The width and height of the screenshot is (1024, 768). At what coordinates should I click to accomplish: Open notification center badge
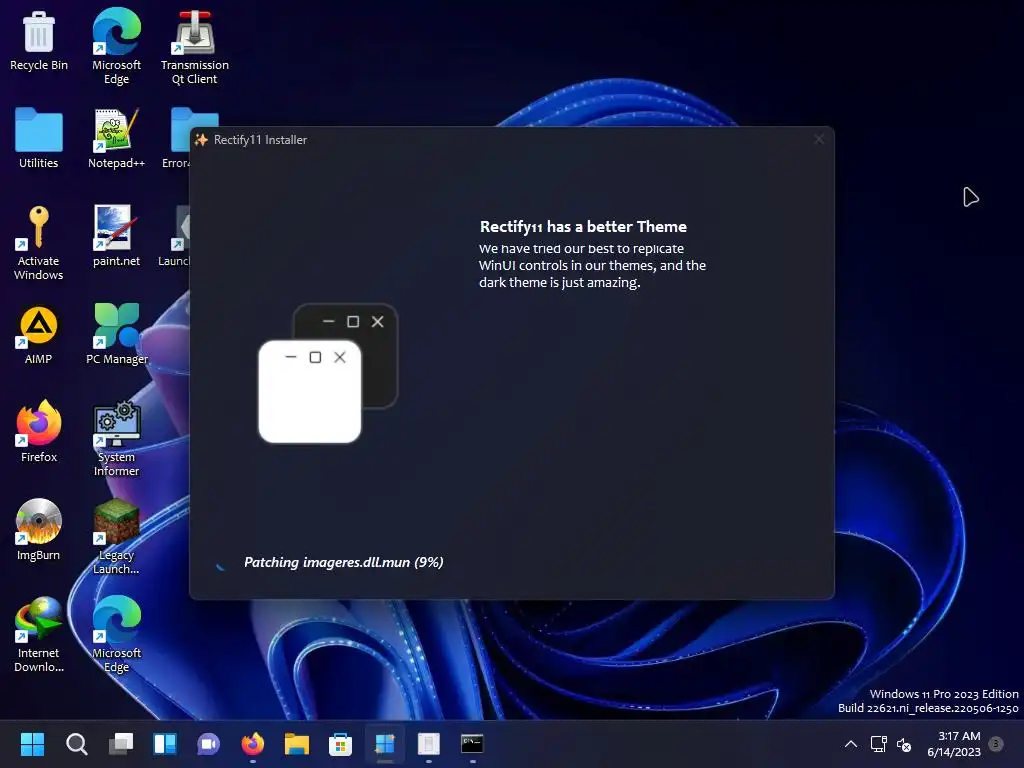coord(996,743)
